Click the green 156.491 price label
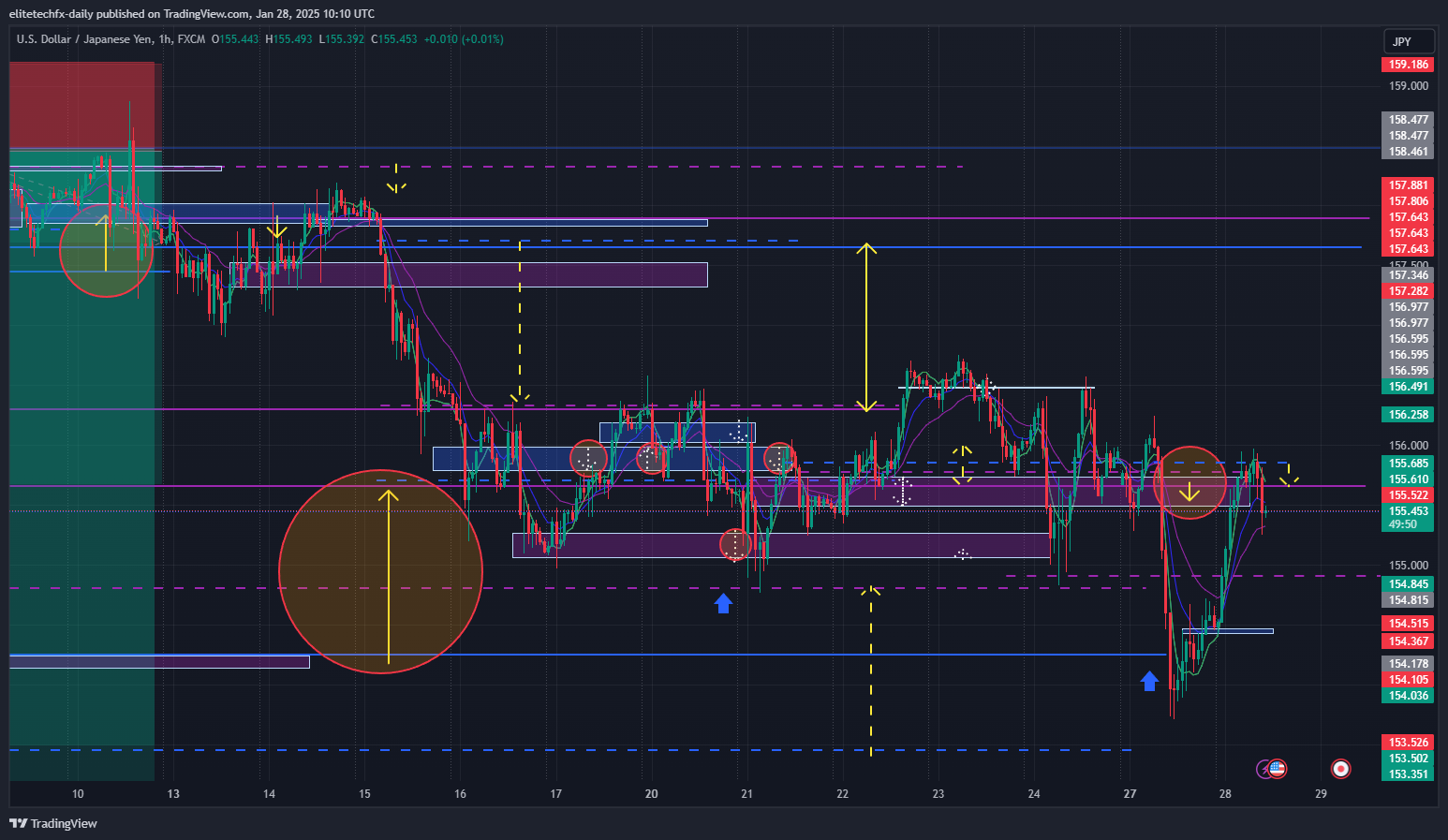 click(1408, 387)
